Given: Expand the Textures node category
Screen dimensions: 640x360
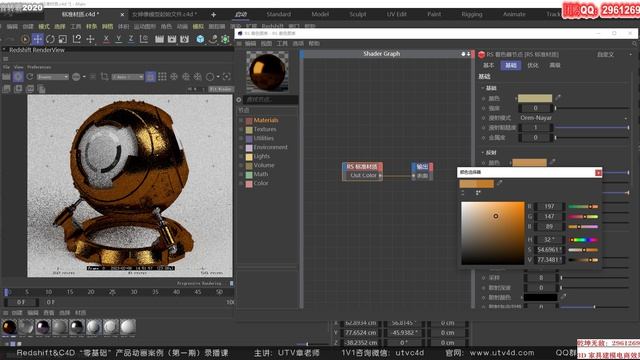Looking at the screenshot, I should pyautogui.click(x=241, y=129).
